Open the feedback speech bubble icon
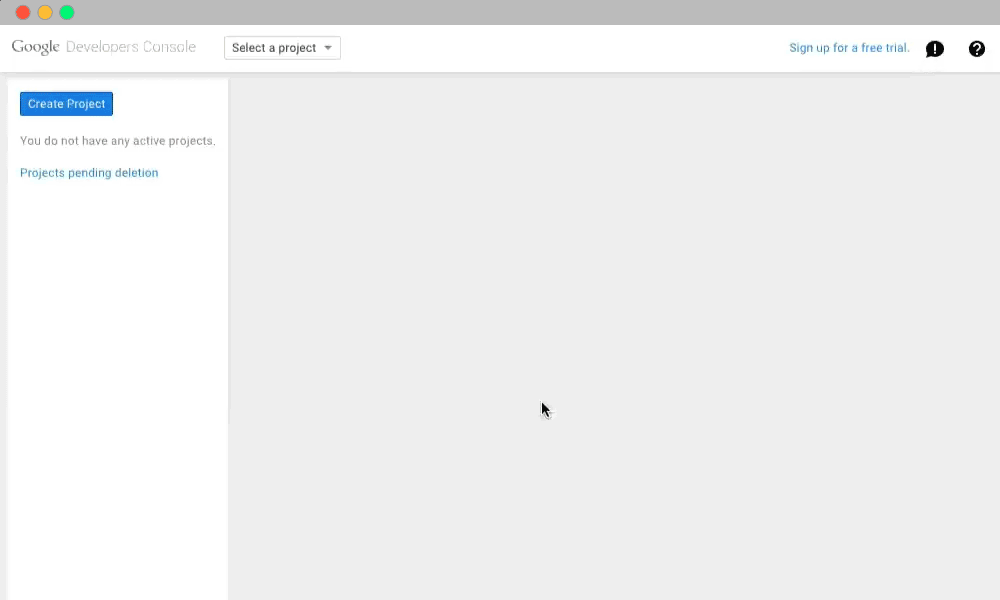Viewport: 1000px width, 600px height. pyautogui.click(x=935, y=49)
